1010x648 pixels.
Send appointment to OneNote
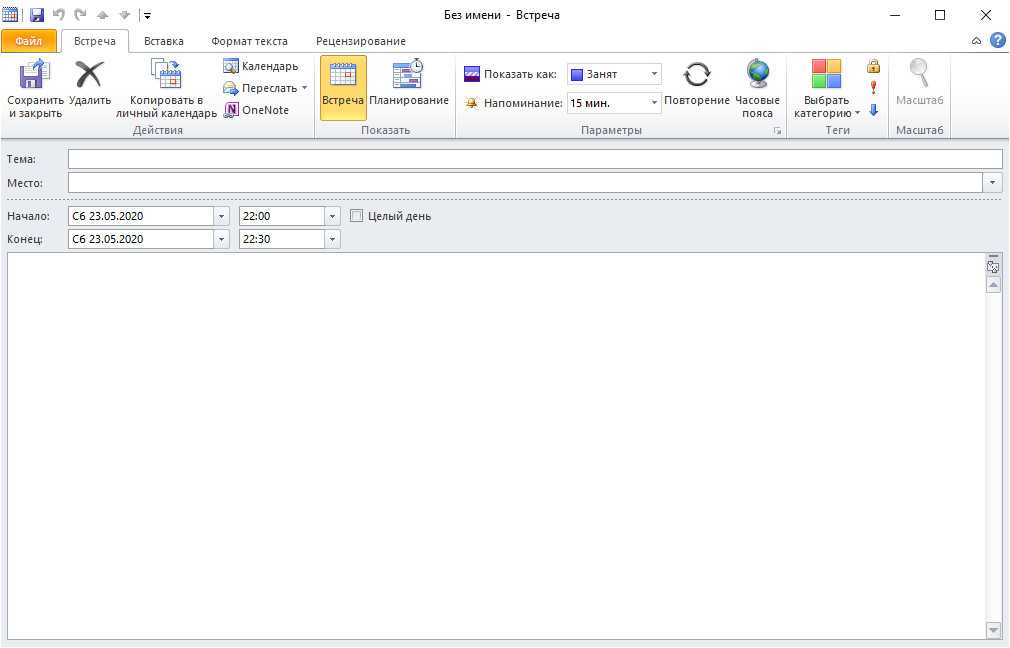click(x=256, y=110)
